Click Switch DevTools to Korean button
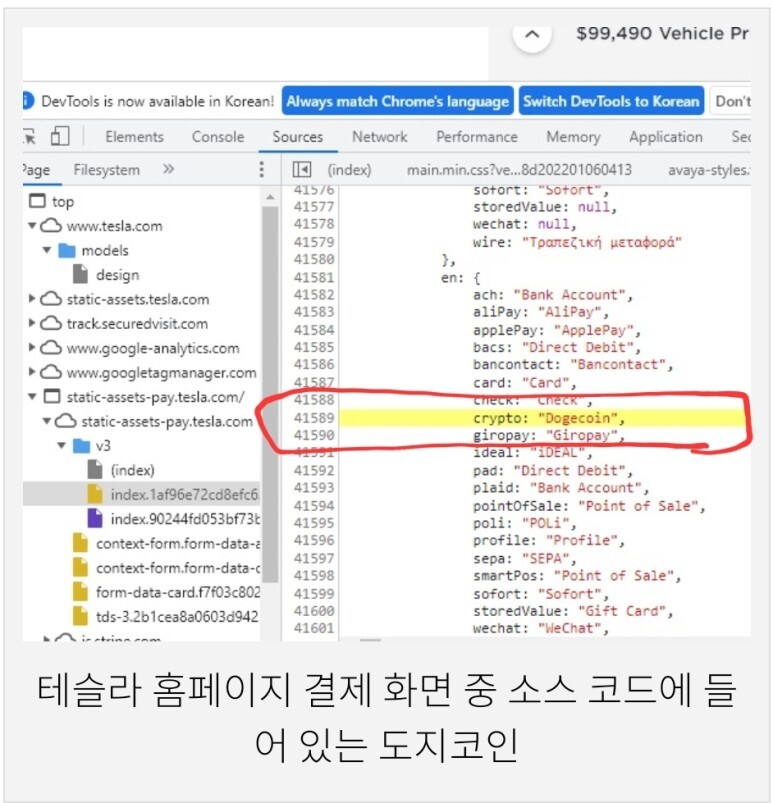This screenshot has width=773, height=803. pyautogui.click(x=611, y=101)
